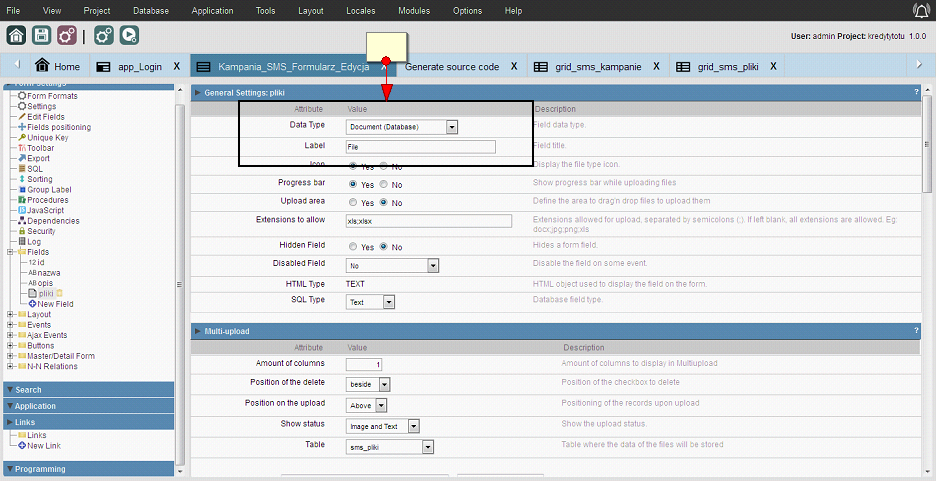Image resolution: width=936 pixels, height=481 pixels.
Task: Click the teal gear icon in toolbar
Action: [104, 35]
